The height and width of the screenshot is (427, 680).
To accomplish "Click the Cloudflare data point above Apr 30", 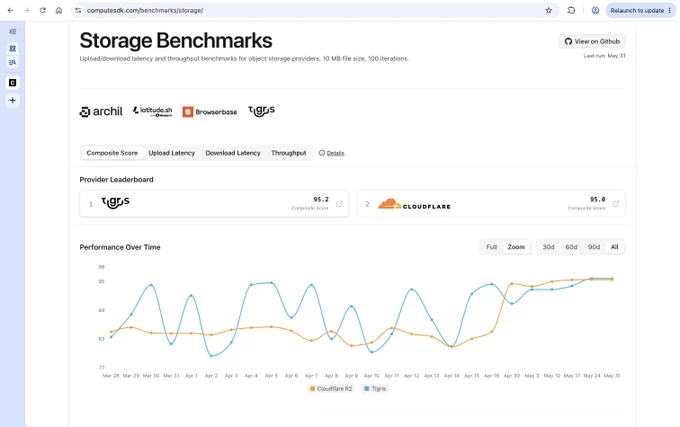I will click(x=512, y=284).
